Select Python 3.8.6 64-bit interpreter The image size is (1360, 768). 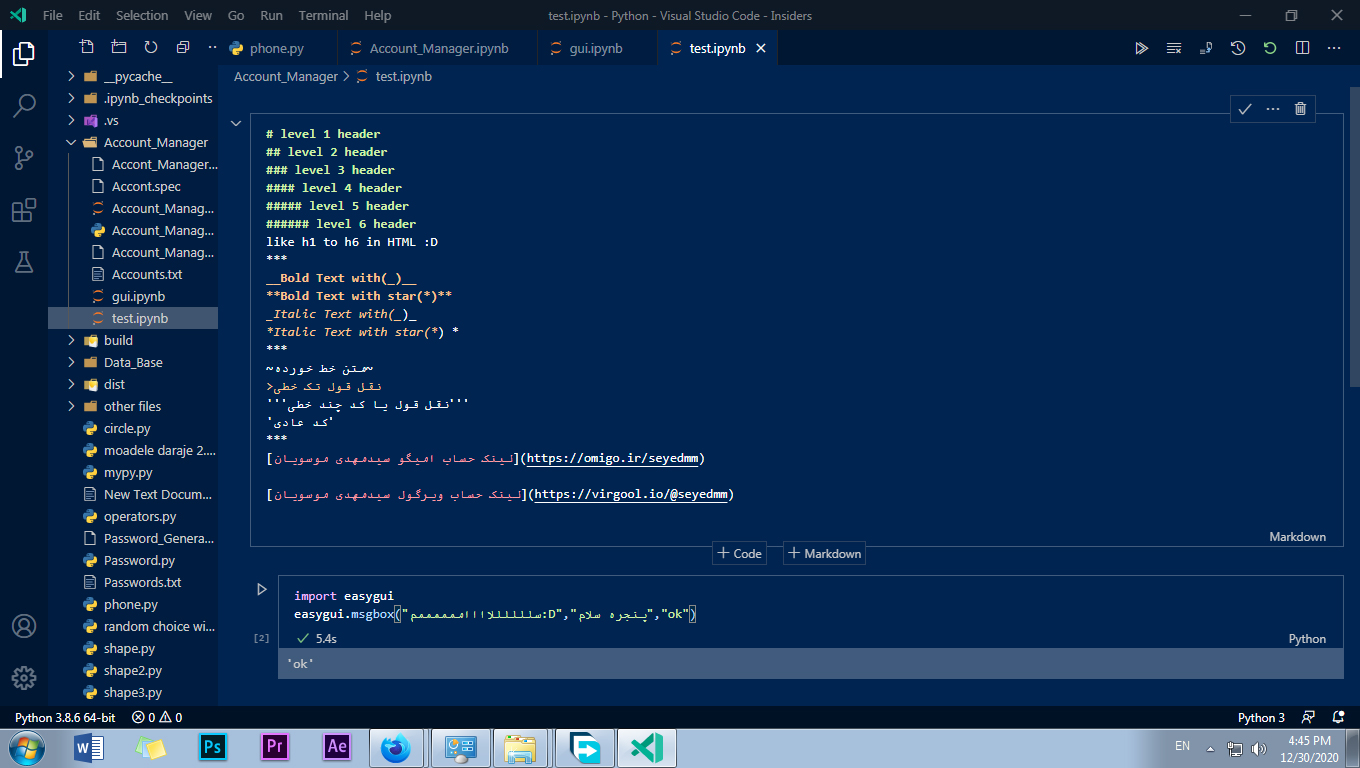coord(65,717)
